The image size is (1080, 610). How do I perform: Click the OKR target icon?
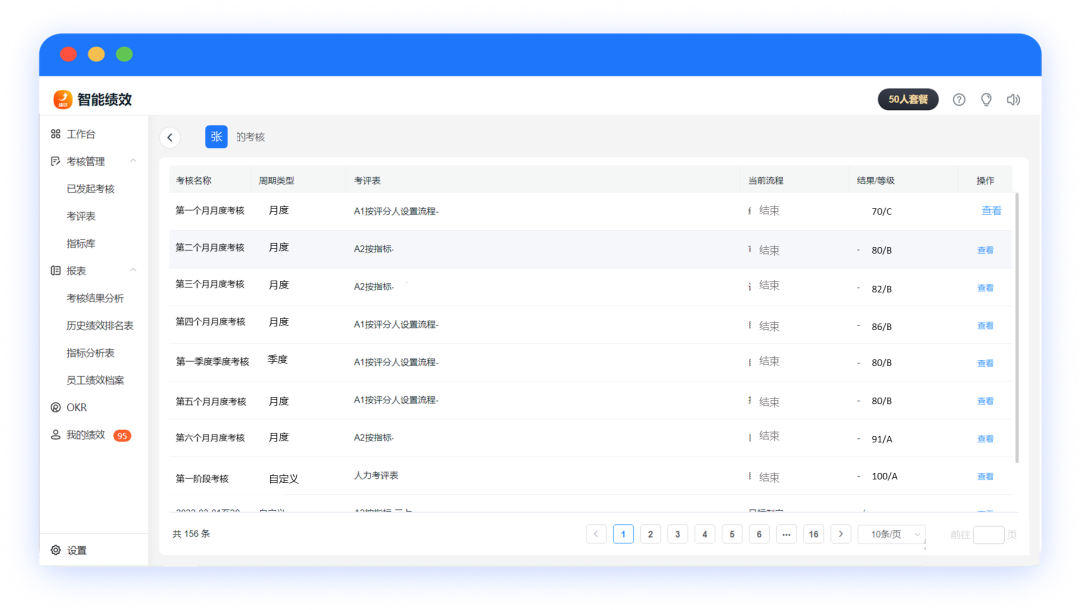pyautogui.click(x=56, y=408)
